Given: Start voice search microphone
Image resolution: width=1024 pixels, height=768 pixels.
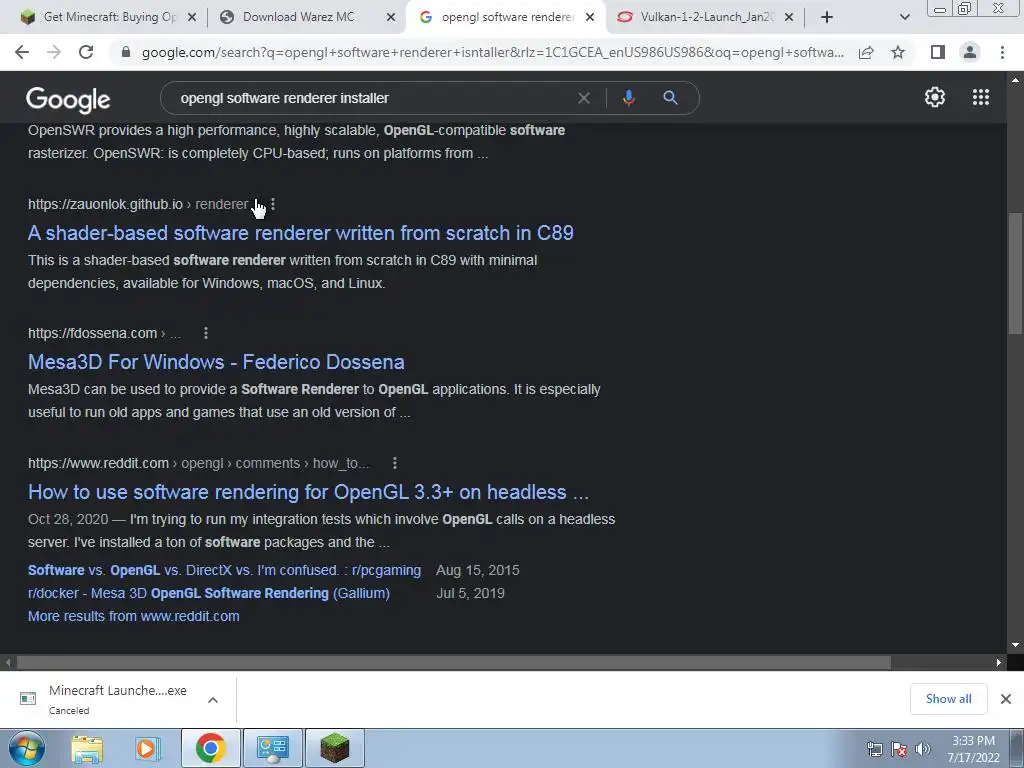Looking at the screenshot, I should (628, 98).
